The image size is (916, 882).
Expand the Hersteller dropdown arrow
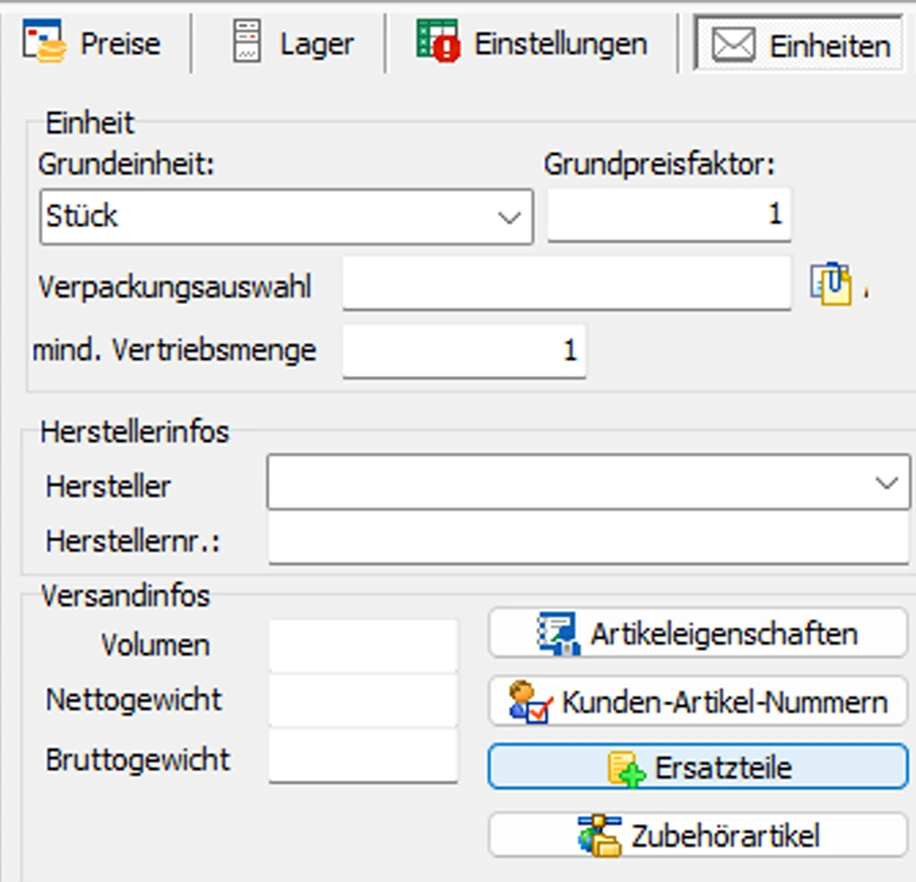tap(886, 484)
